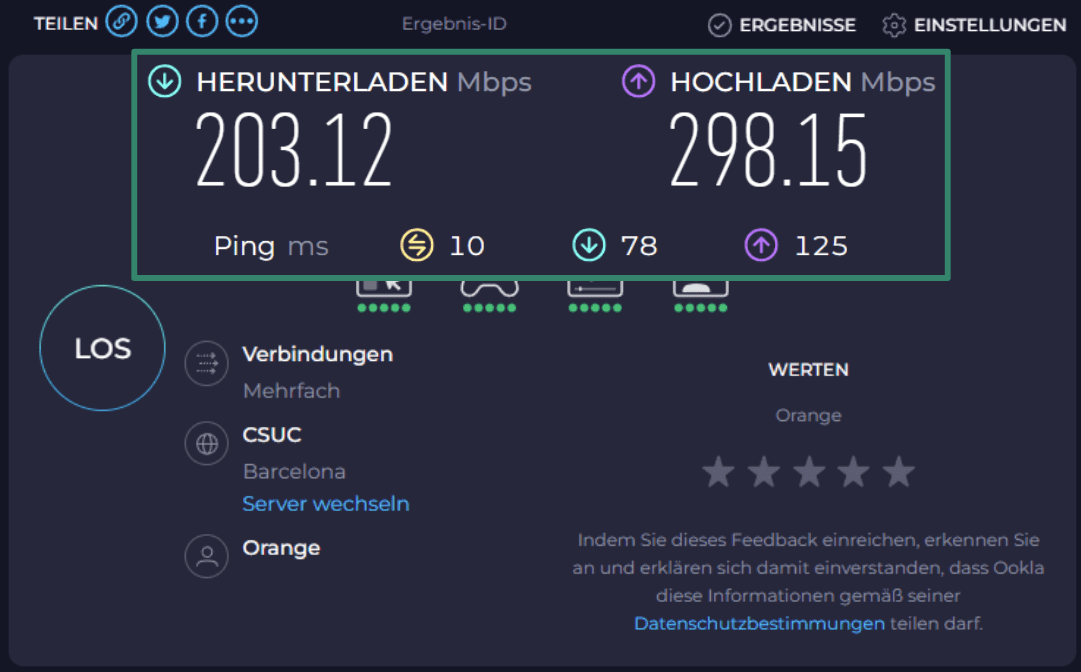Image resolution: width=1081 pixels, height=672 pixels.
Task: Click Server wechseln to change servers
Action: coord(325,503)
